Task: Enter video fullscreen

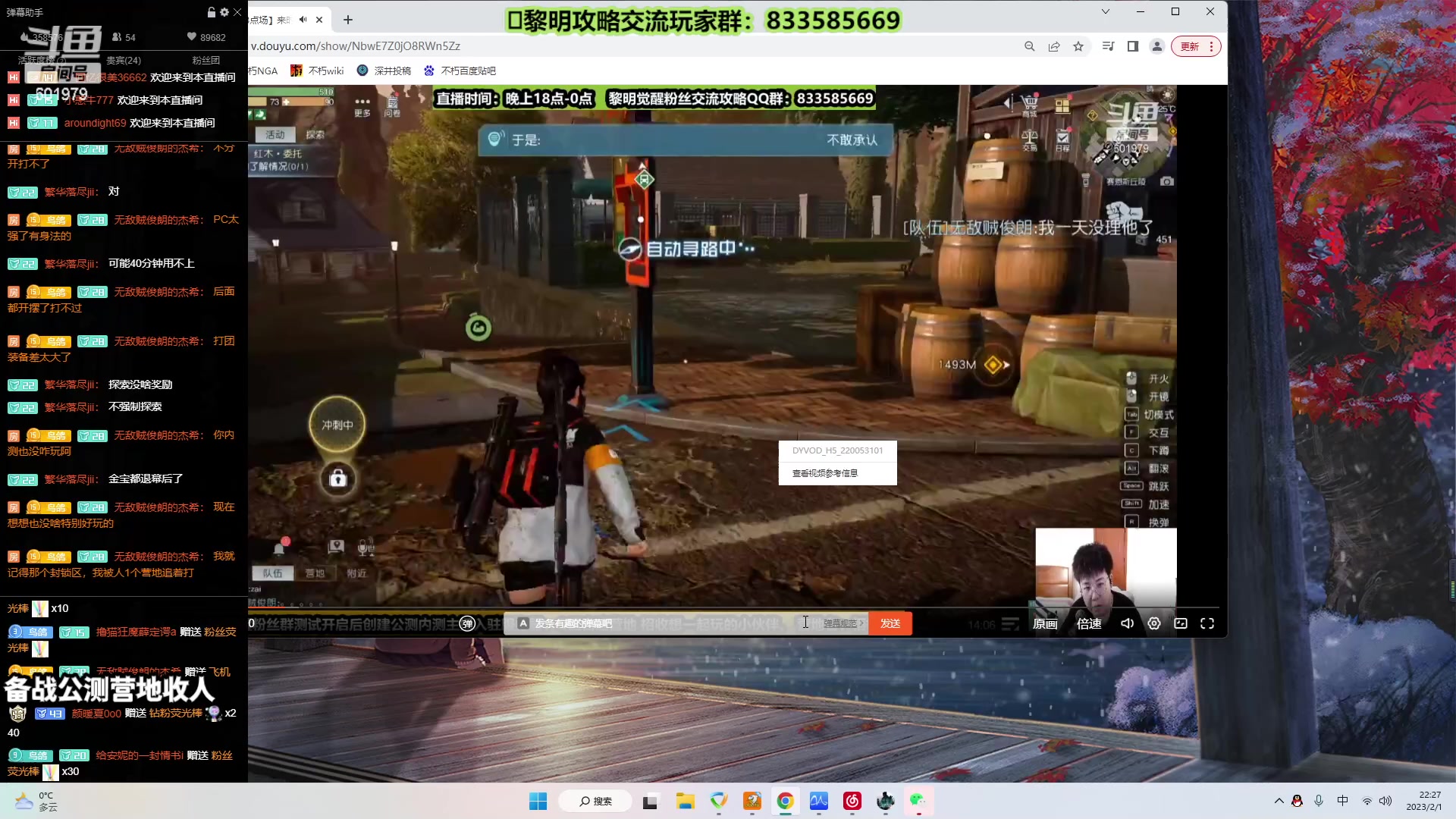Action: pyautogui.click(x=1207, y=623)
